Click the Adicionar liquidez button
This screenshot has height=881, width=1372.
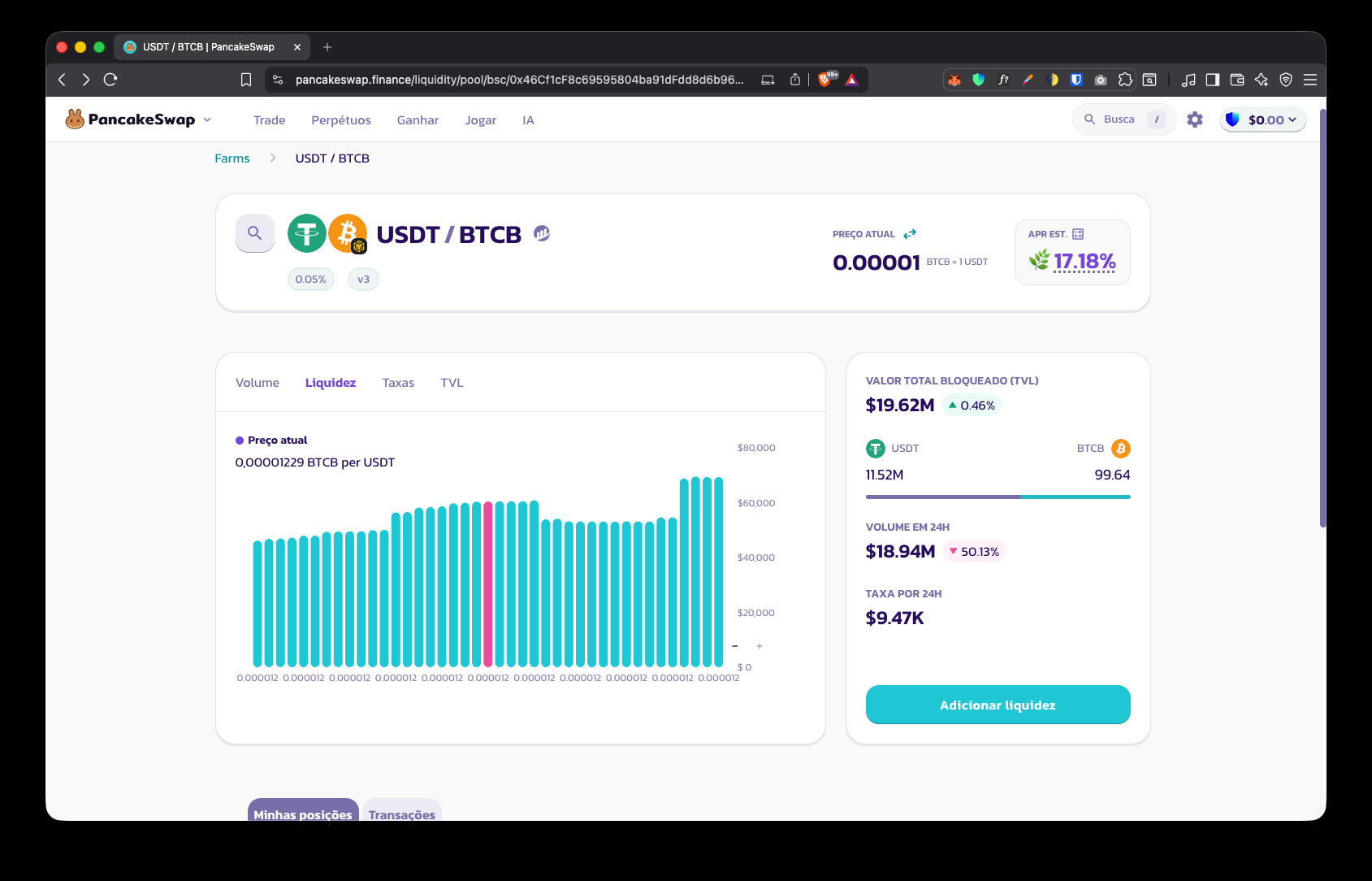pos(998,705)
